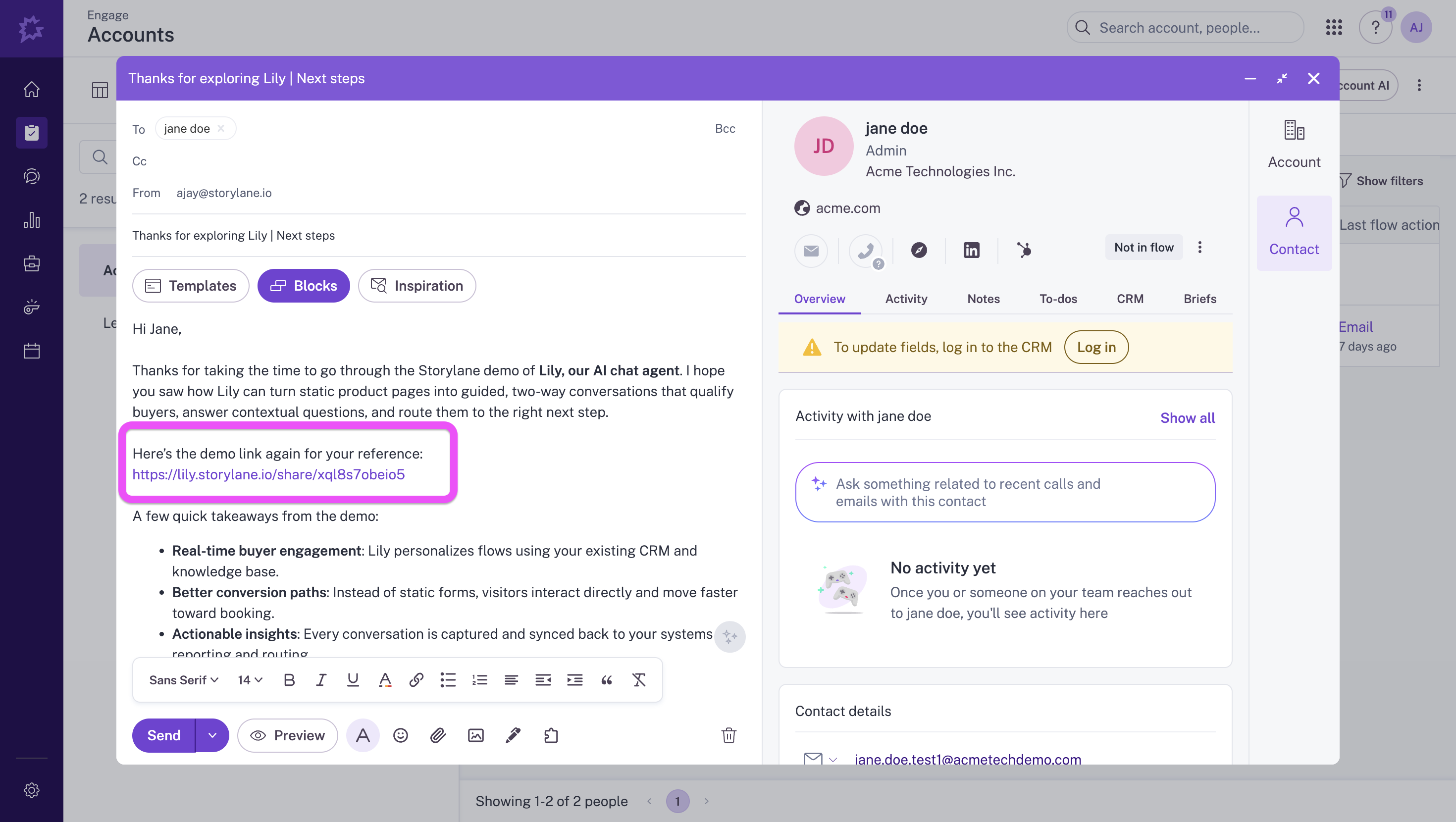Viewport: 1456px width, 822px height.
Task: Switch to the Notes tab
Action: tap(983, 299)
